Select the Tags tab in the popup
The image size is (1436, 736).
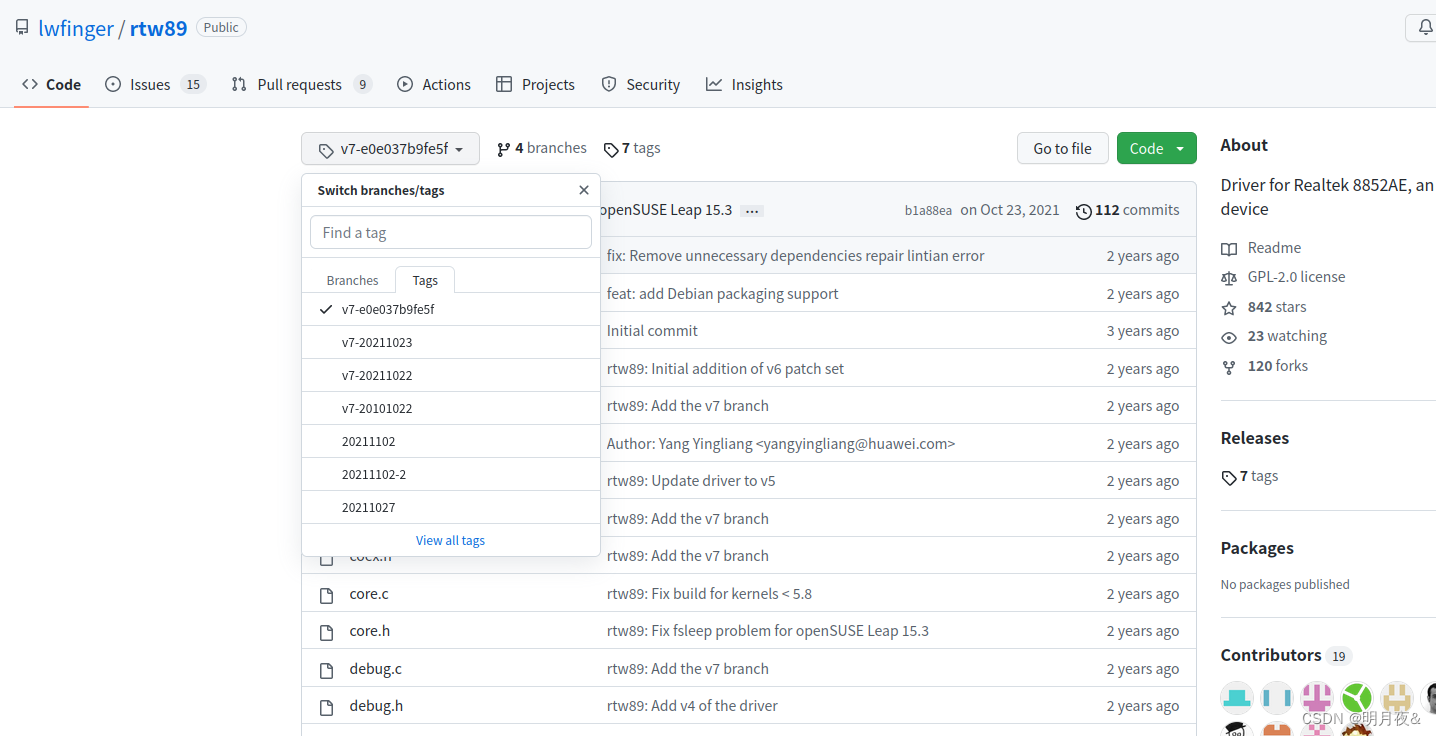[425, 281]
